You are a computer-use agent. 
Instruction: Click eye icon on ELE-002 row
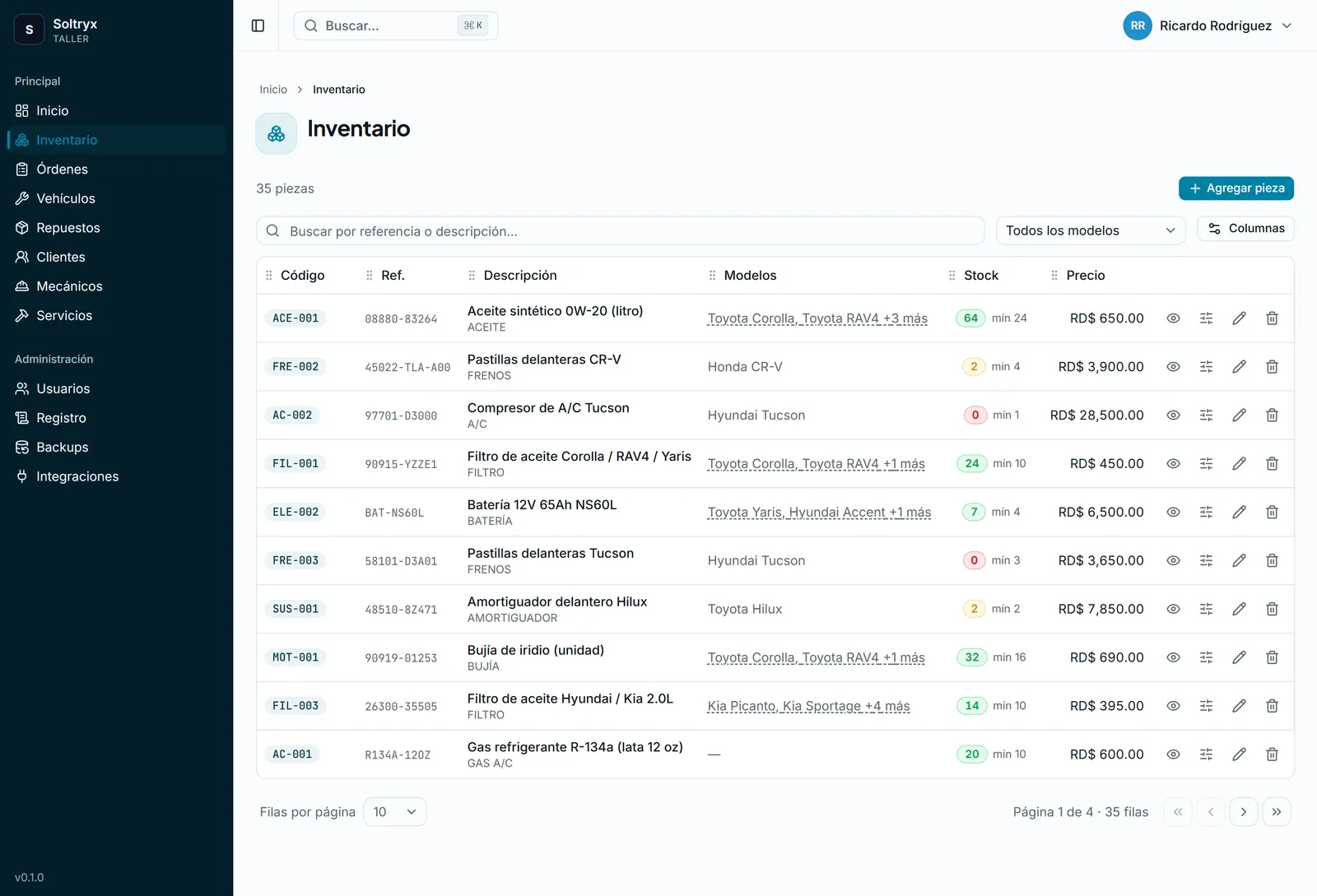(1173, 513)
